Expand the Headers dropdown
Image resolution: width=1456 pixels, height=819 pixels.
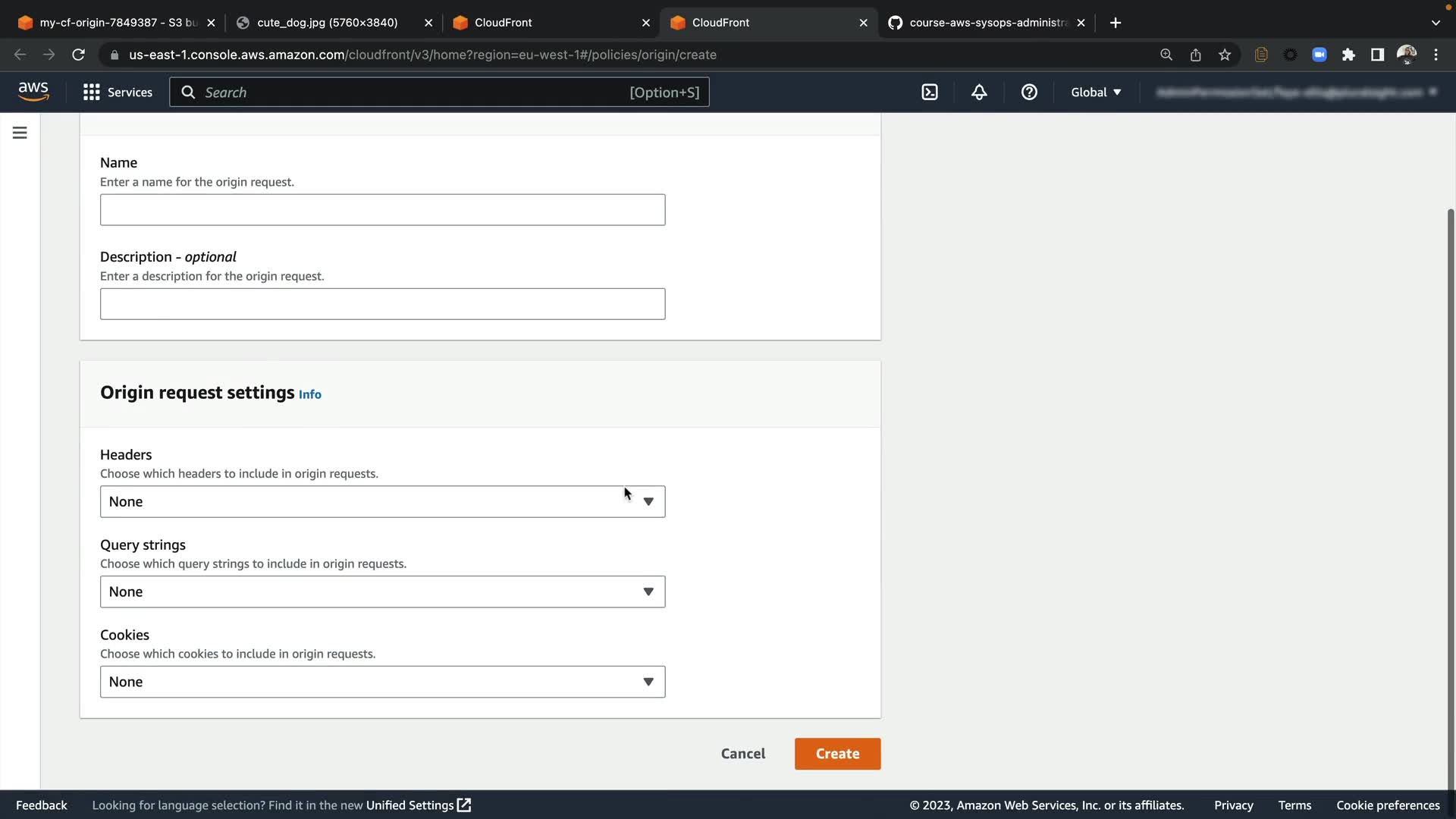(382, 502)
